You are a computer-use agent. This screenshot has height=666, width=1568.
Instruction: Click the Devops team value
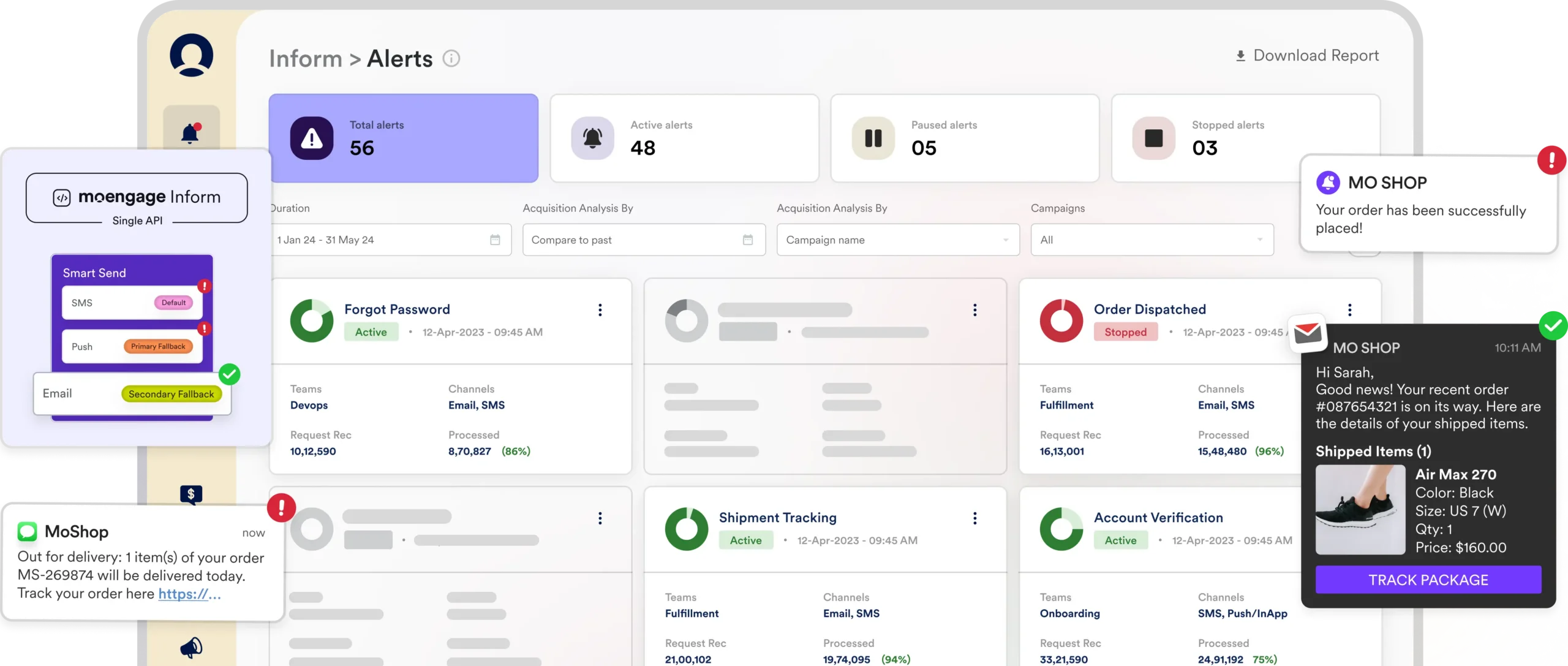coord(309,405)
